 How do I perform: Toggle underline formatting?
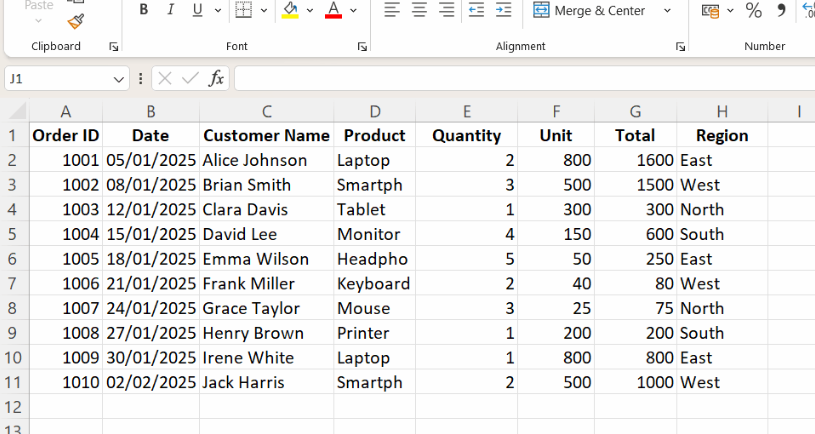click(x=196, y=10)
